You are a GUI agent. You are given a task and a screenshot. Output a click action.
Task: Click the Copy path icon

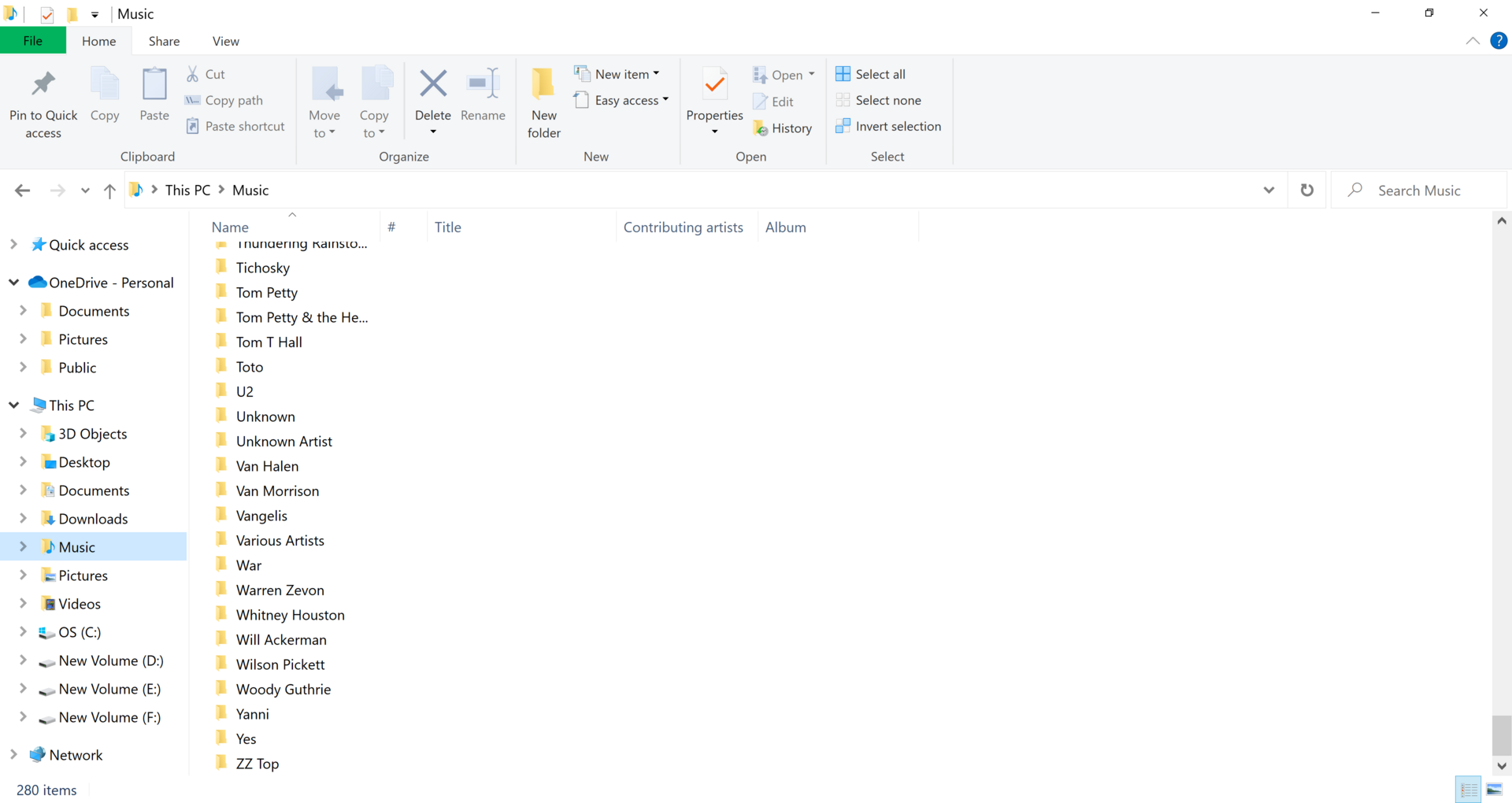click(192, 100)
